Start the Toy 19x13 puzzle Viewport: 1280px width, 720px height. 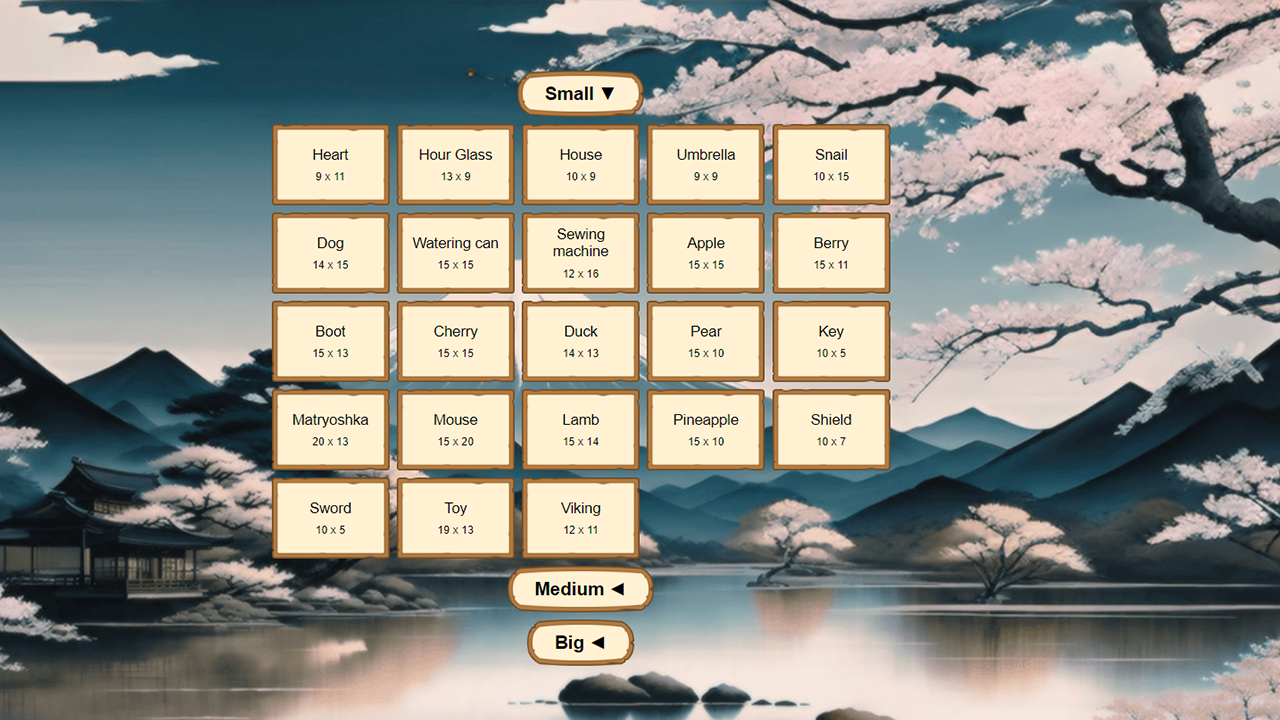(x=456, y=517)
